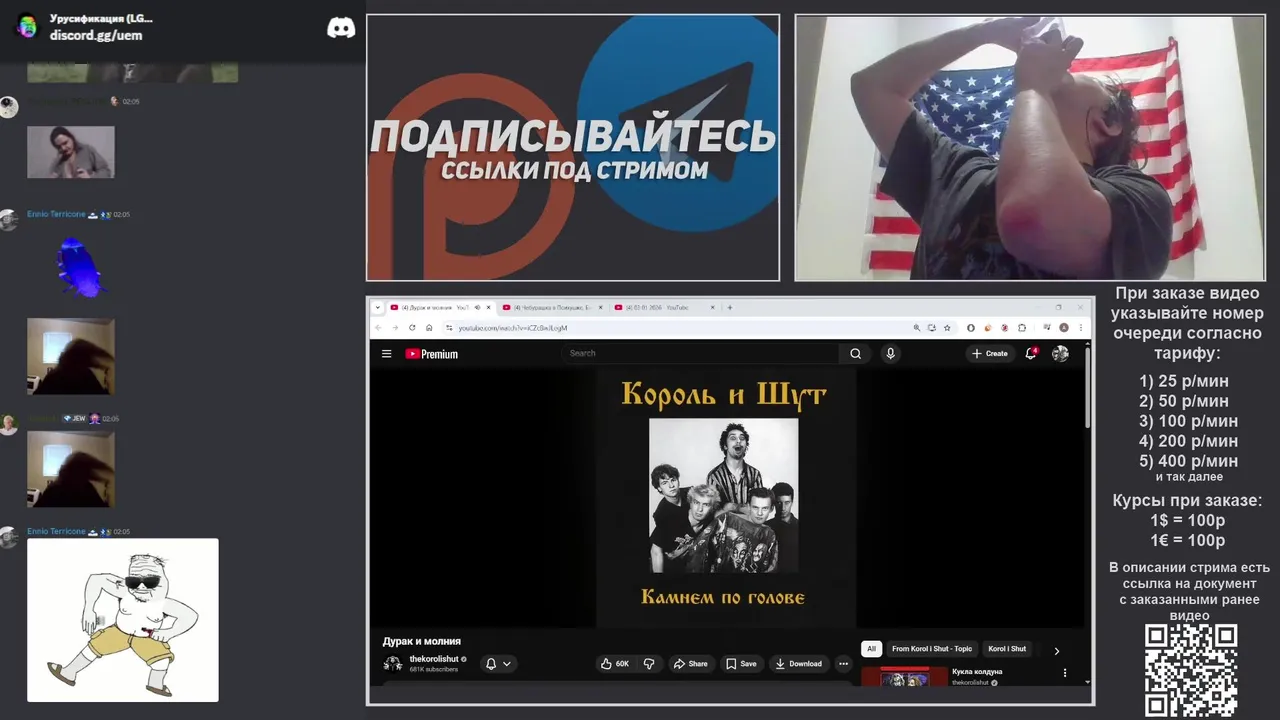Open the browser three-dot menu
This screenshot has width=1280, height=720.
coord(1081,327)
